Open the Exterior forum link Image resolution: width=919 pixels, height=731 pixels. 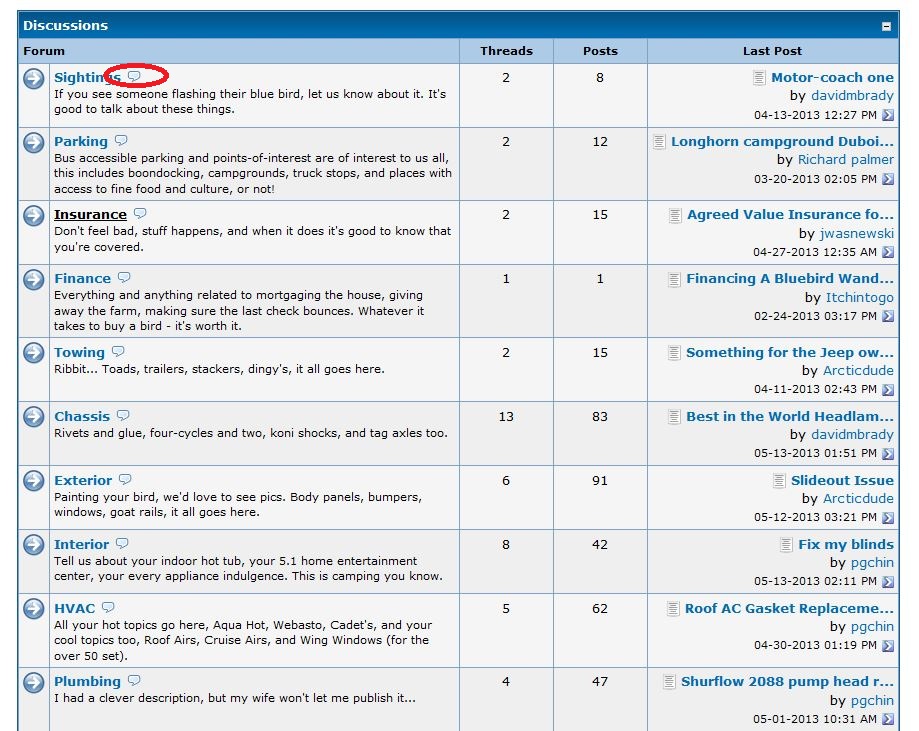pyautogui.click(x=84, y=480)
